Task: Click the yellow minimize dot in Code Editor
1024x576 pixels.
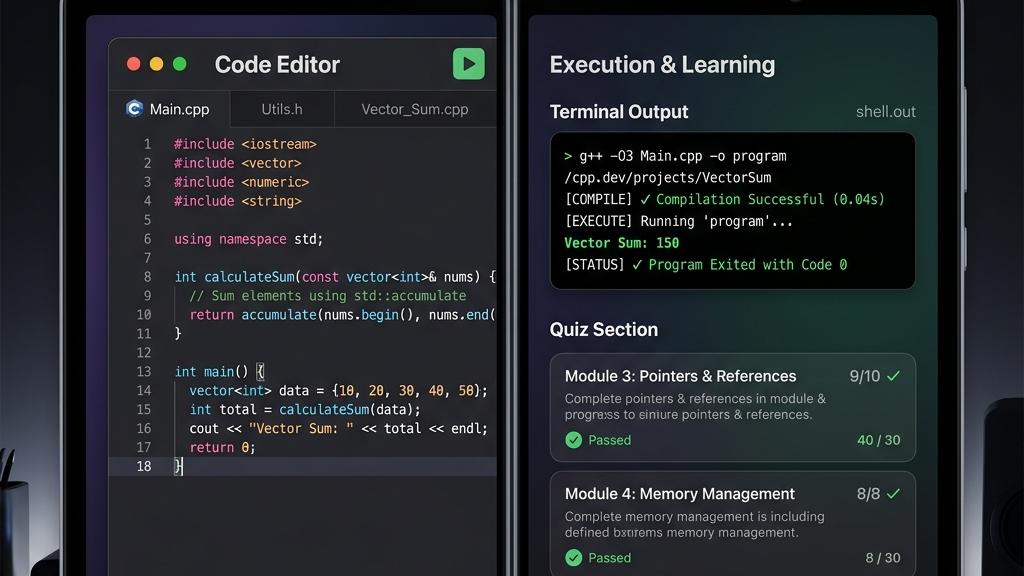Action: pos(157,64)
